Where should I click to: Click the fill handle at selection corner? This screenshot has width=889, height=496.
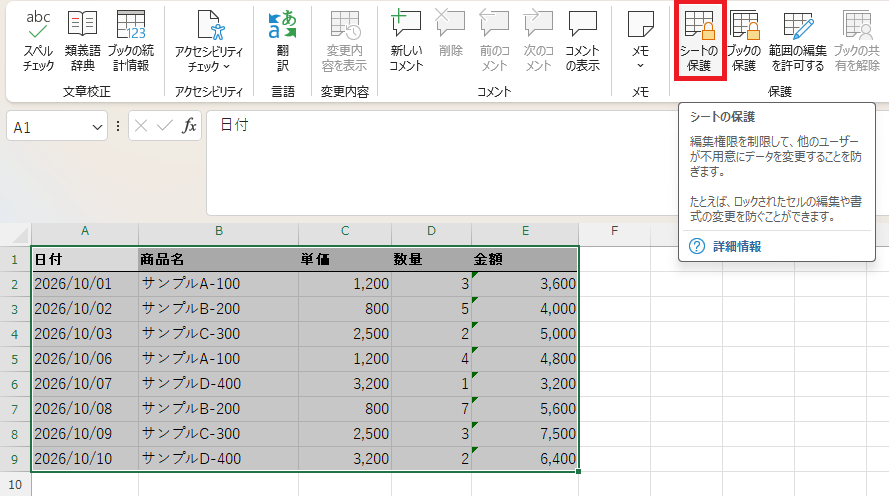578,472
